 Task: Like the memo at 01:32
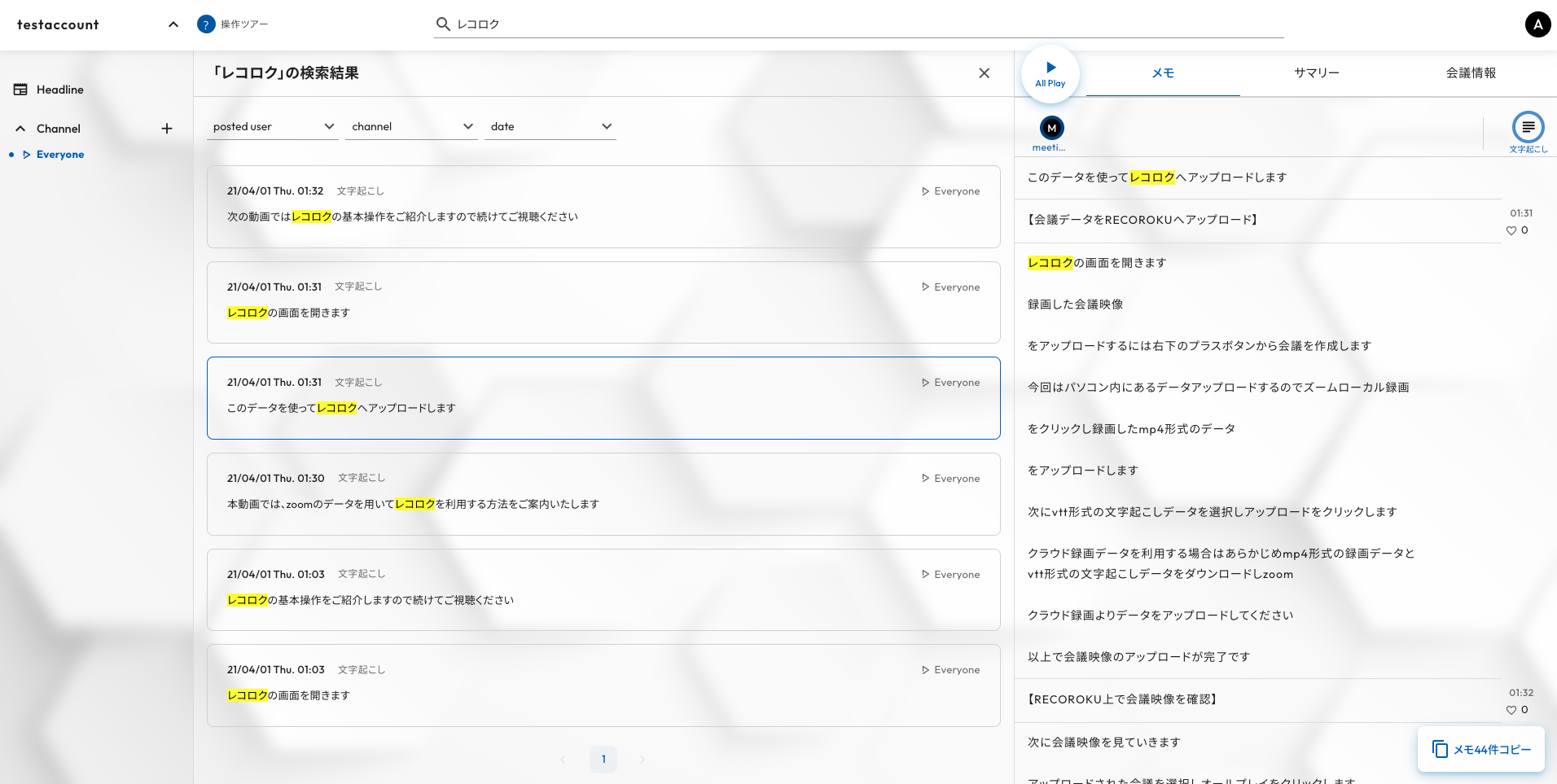coord(1511,710)
